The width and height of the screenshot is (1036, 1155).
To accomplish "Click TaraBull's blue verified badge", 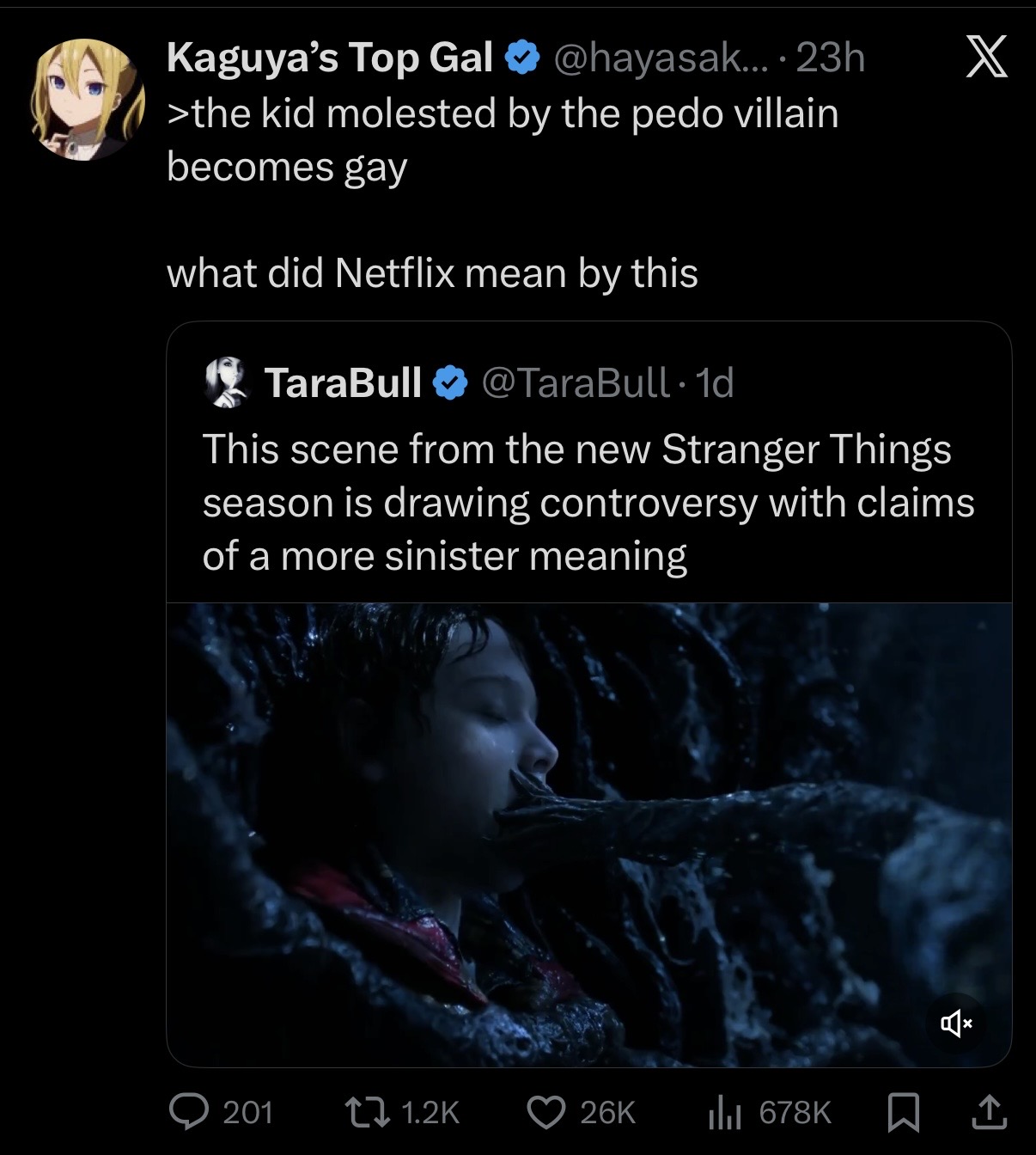I will point(451,383).
